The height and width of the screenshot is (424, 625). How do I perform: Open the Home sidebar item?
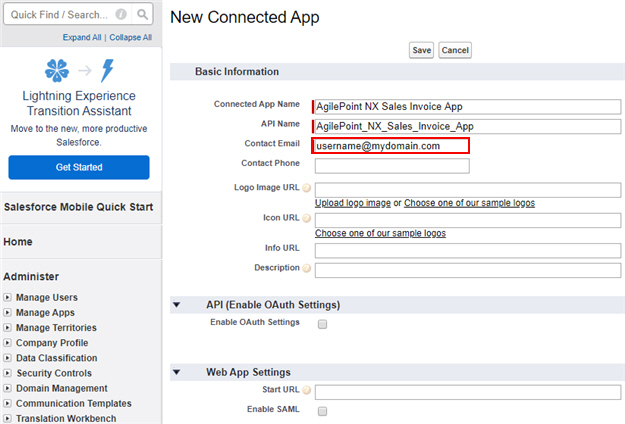(18, 242)
